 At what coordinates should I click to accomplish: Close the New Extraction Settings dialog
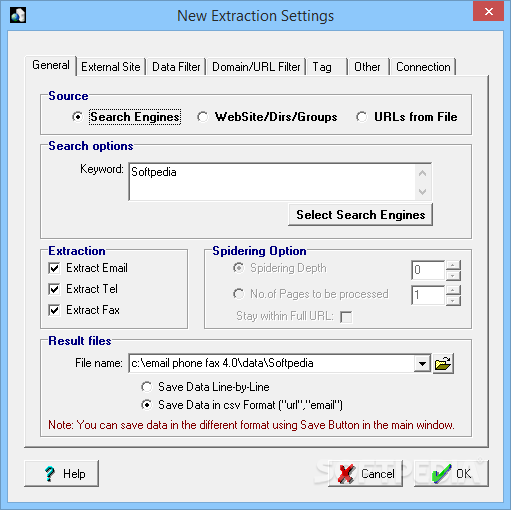tap(488, 11)
